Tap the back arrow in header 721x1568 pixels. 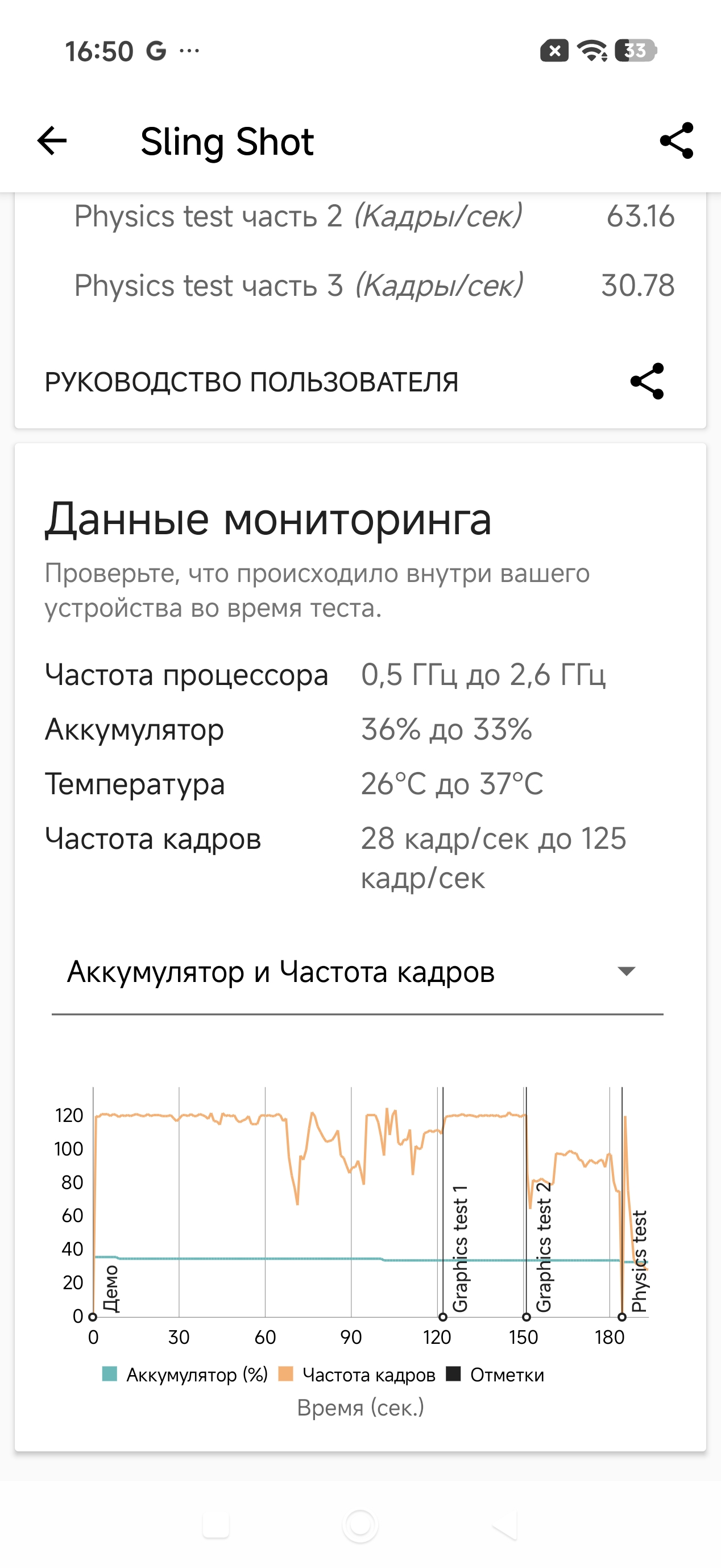52,141
